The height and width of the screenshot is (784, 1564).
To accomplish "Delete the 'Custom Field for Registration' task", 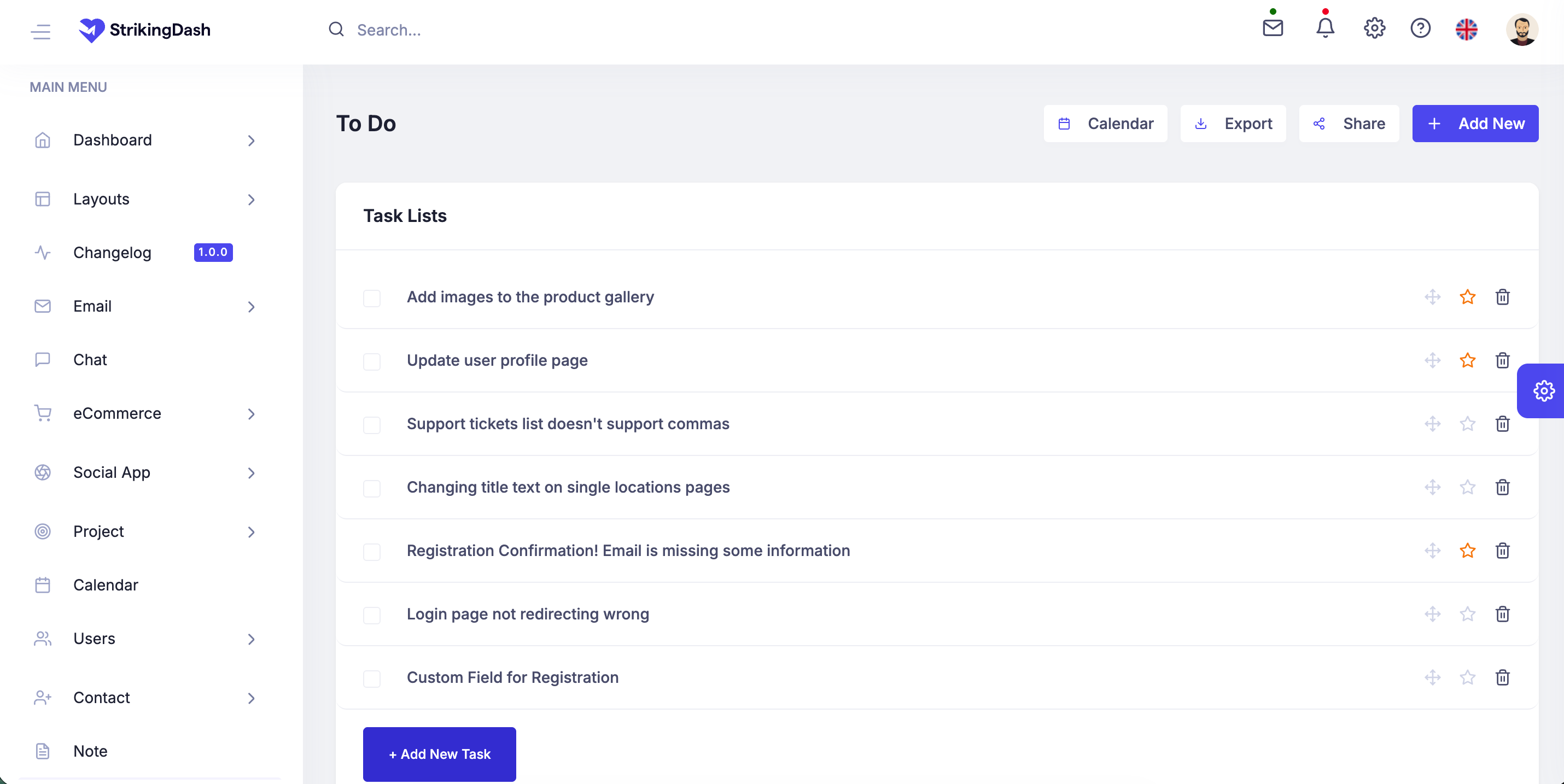I will [1503, 678].
